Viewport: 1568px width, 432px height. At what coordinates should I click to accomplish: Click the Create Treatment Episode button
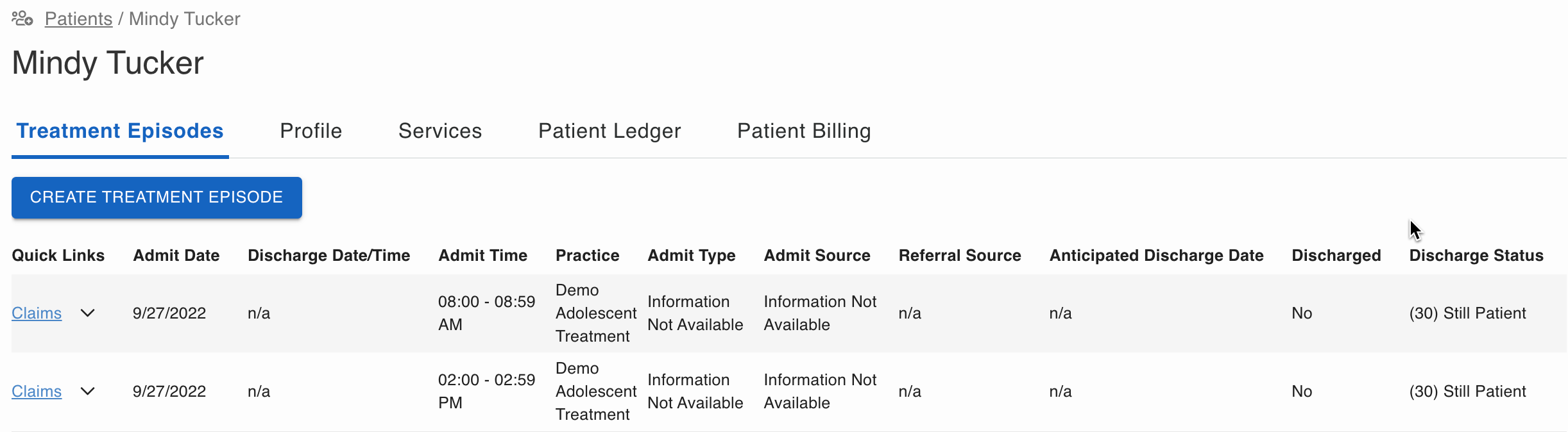point(157,197)
